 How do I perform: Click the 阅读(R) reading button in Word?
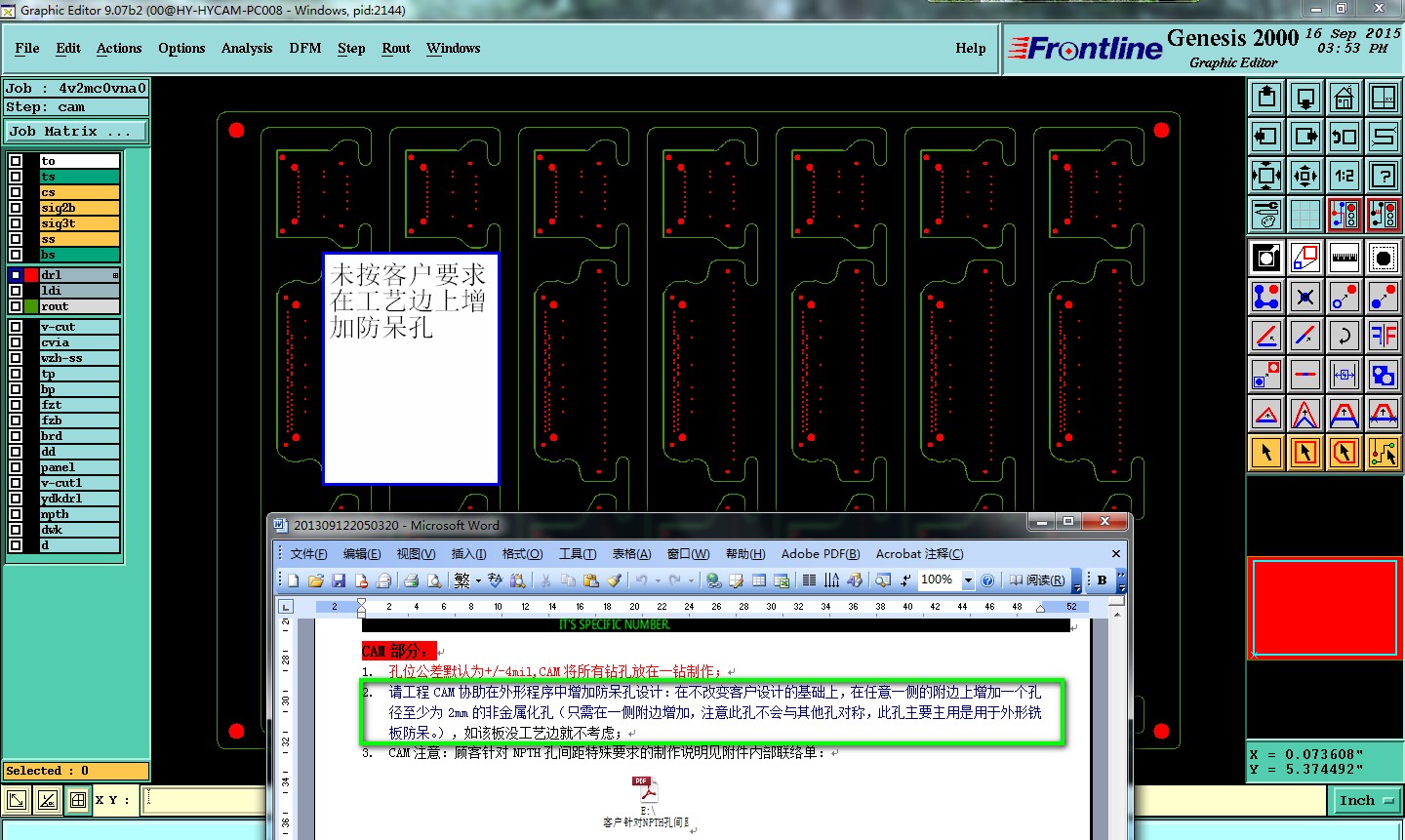[x=1036, y=580]
